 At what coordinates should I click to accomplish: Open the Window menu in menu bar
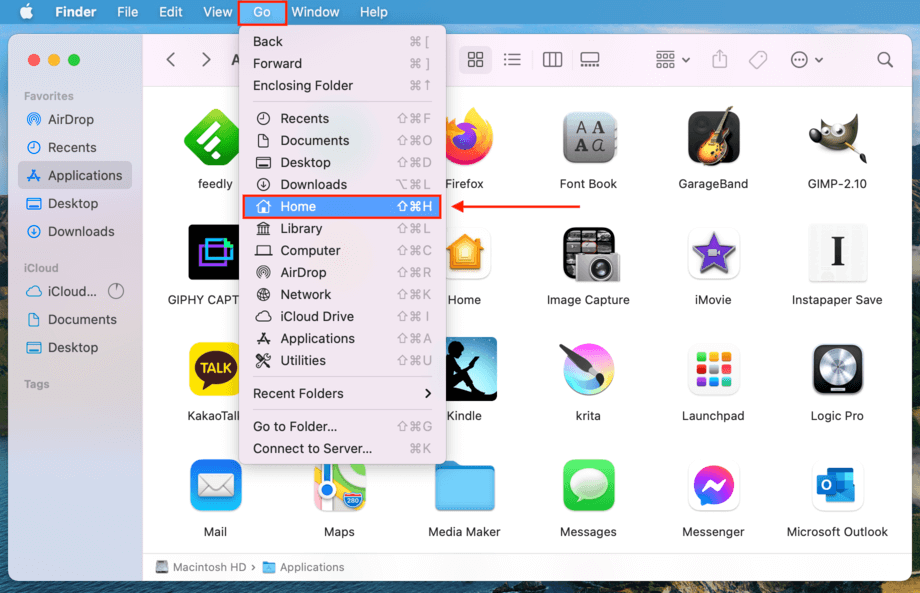(315, 12)
